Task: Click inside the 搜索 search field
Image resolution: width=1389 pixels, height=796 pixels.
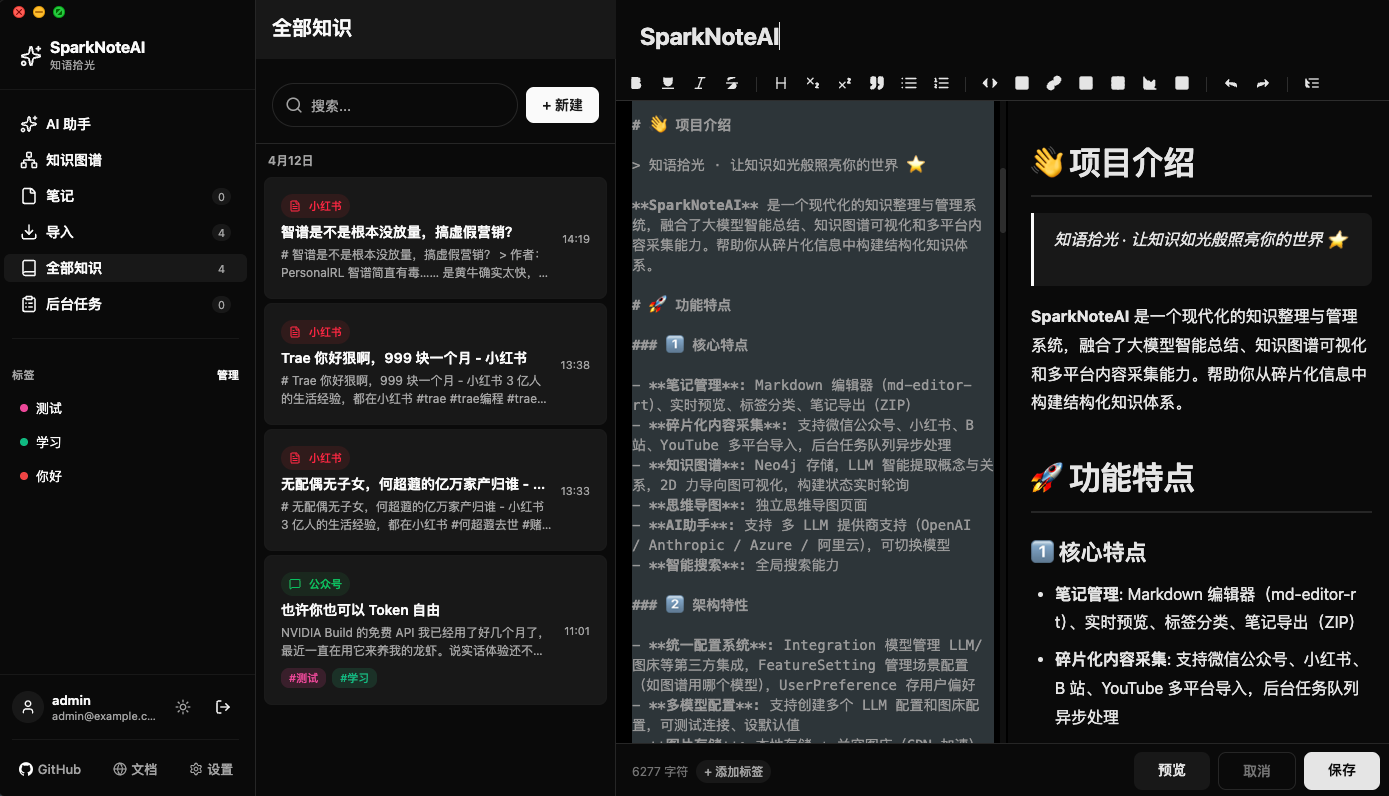Action: click(x=395, y=104)
